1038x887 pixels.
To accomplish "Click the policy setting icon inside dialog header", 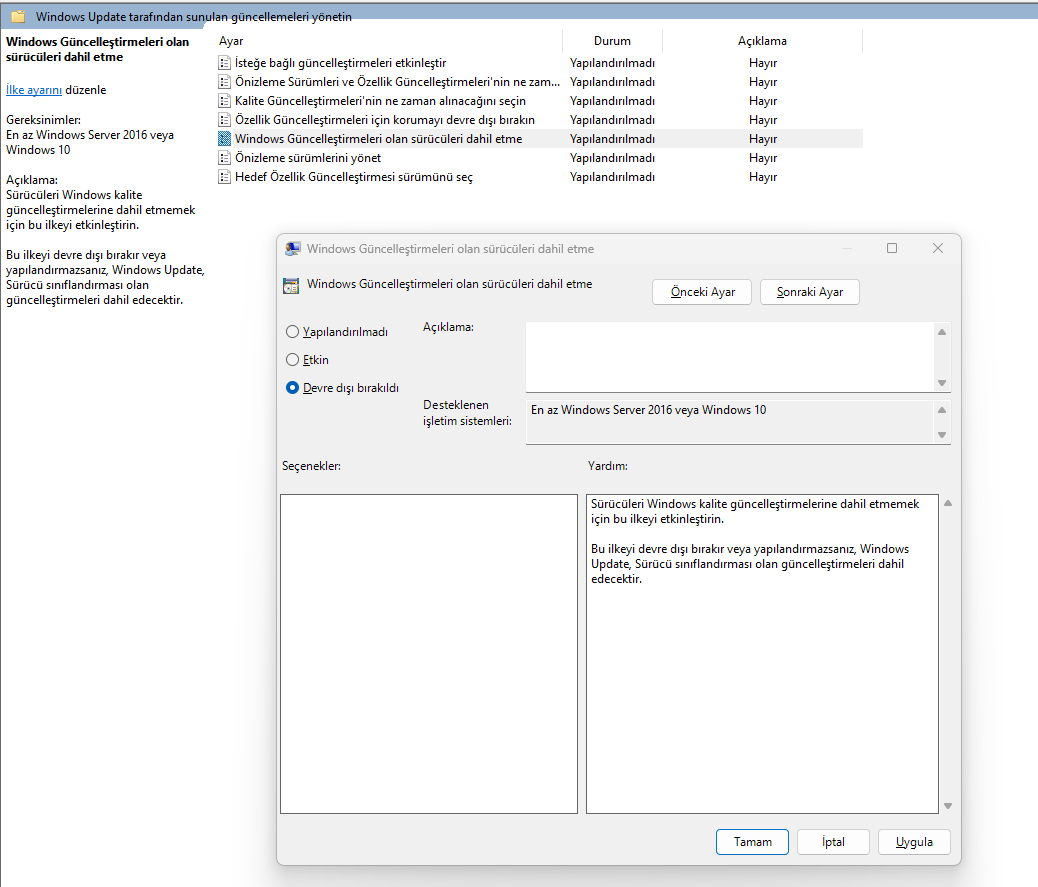I will click(x=291, y=285).
